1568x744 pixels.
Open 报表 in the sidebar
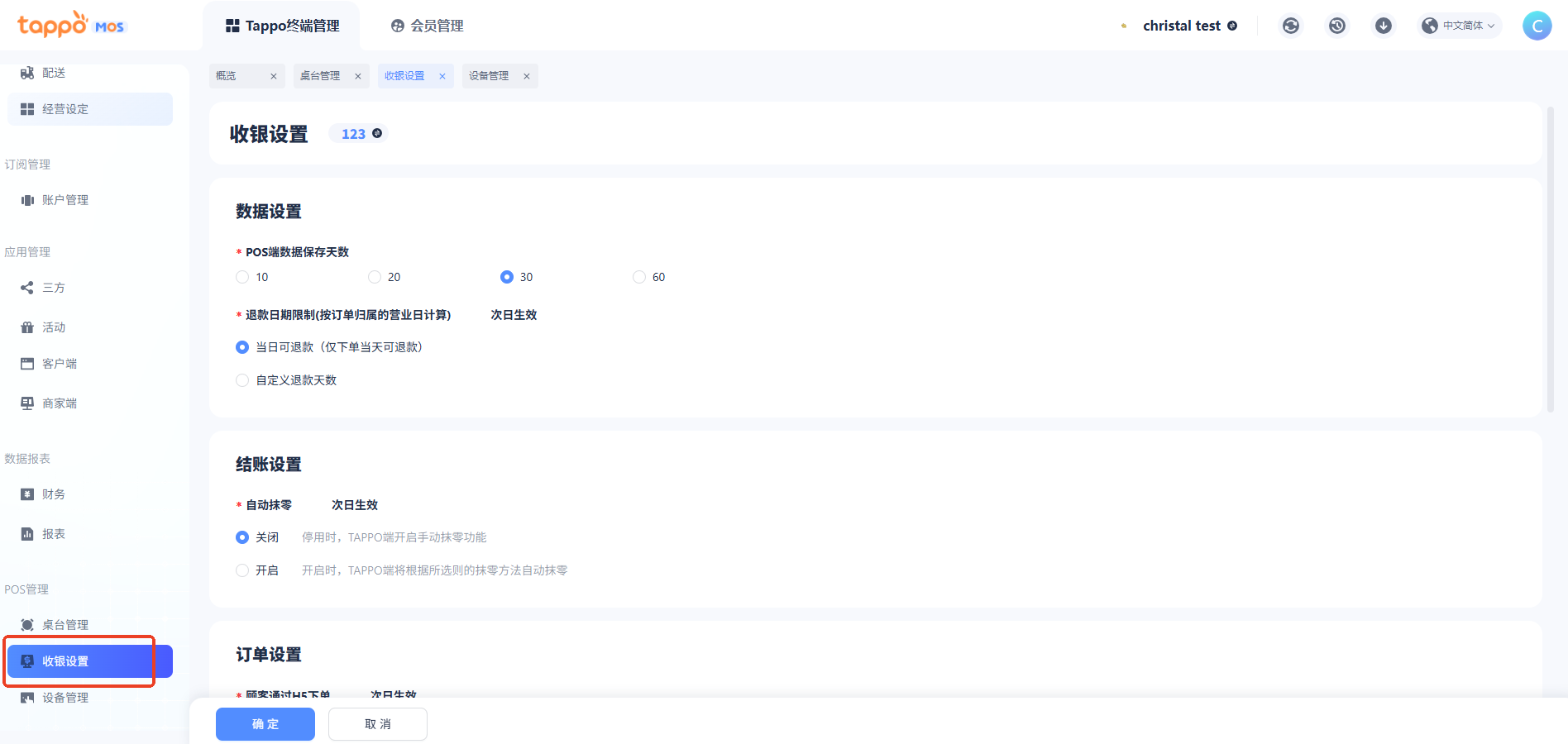click(54, 534)
